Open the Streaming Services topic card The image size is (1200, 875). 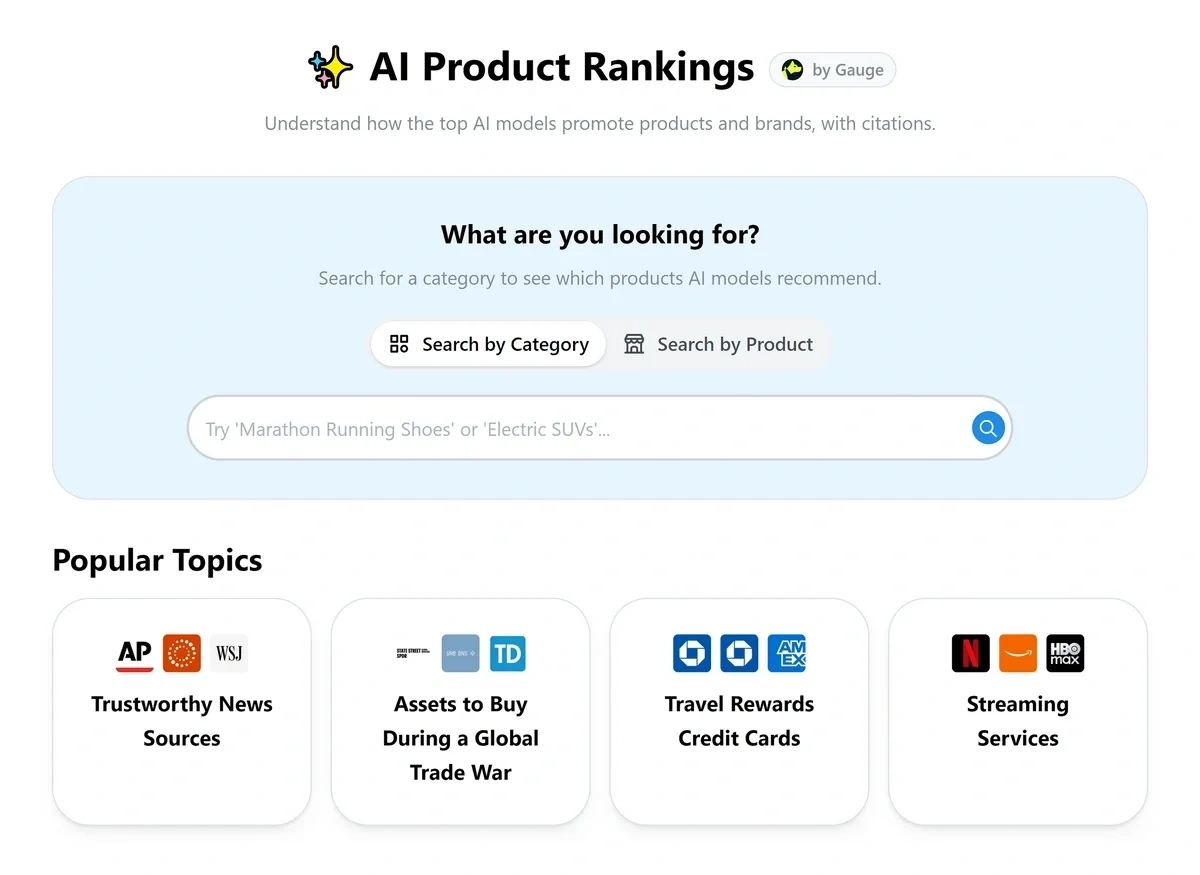1018,712
